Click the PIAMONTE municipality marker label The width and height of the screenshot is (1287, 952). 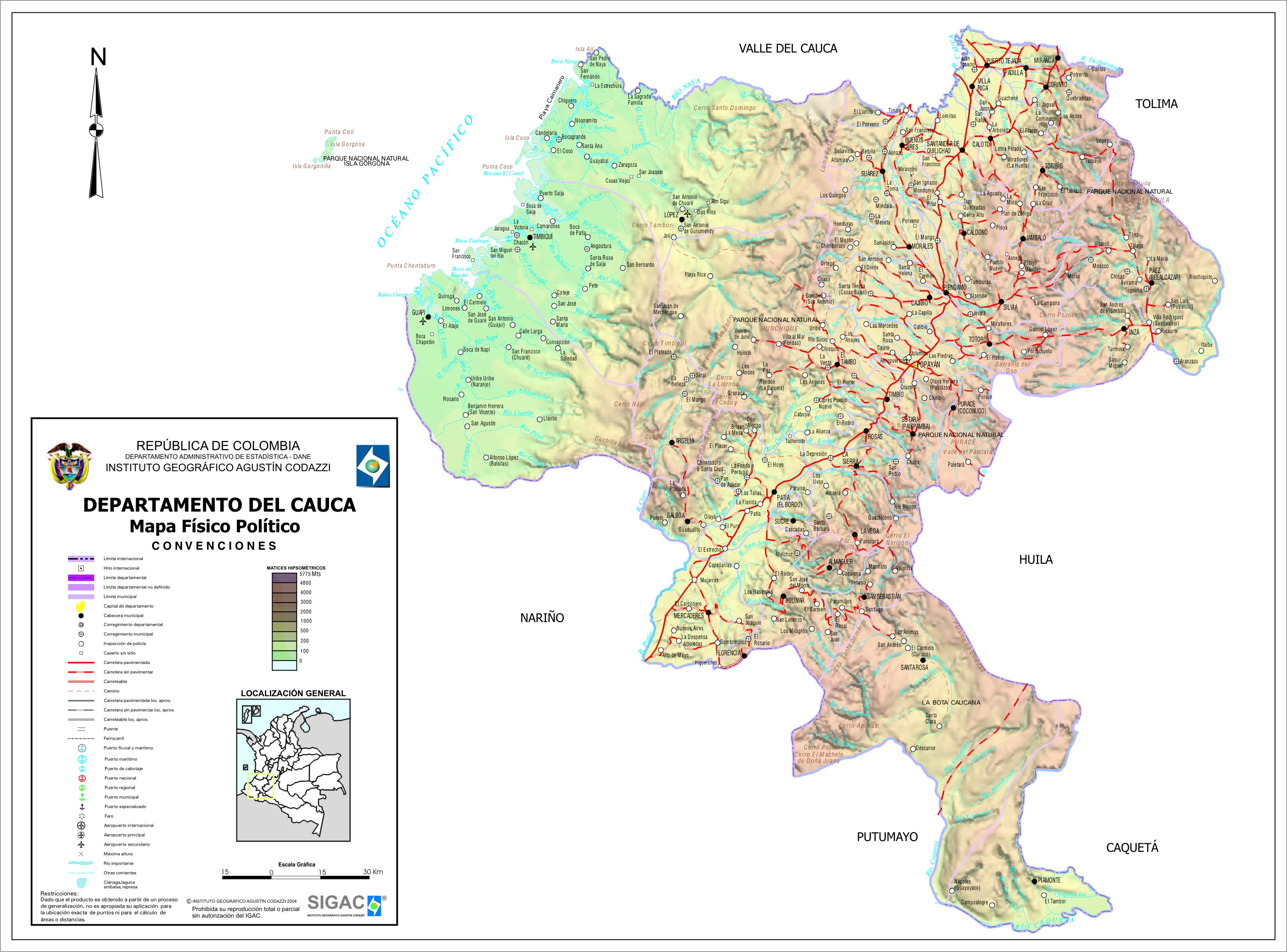pos(1049,880)
